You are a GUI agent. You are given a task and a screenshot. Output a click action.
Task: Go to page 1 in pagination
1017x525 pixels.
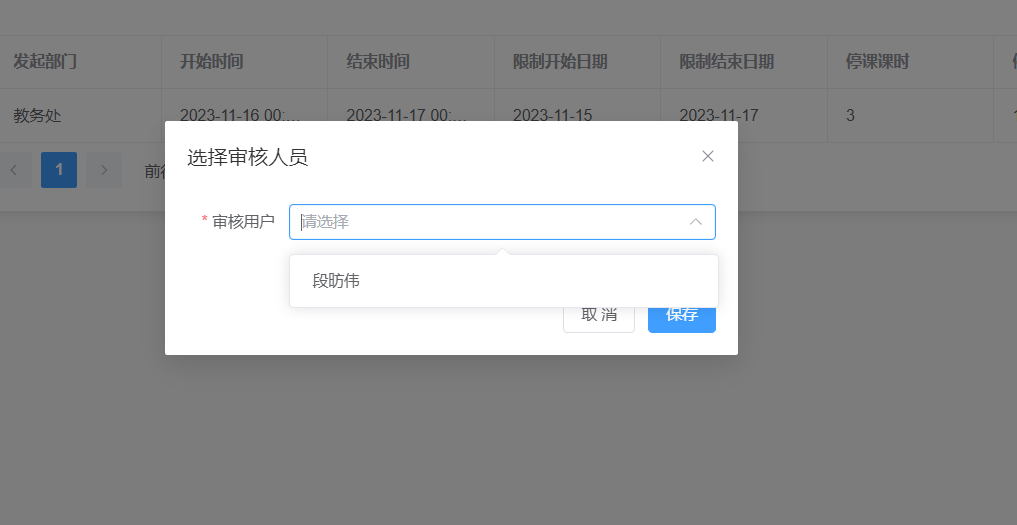click(x=59, y=170)
